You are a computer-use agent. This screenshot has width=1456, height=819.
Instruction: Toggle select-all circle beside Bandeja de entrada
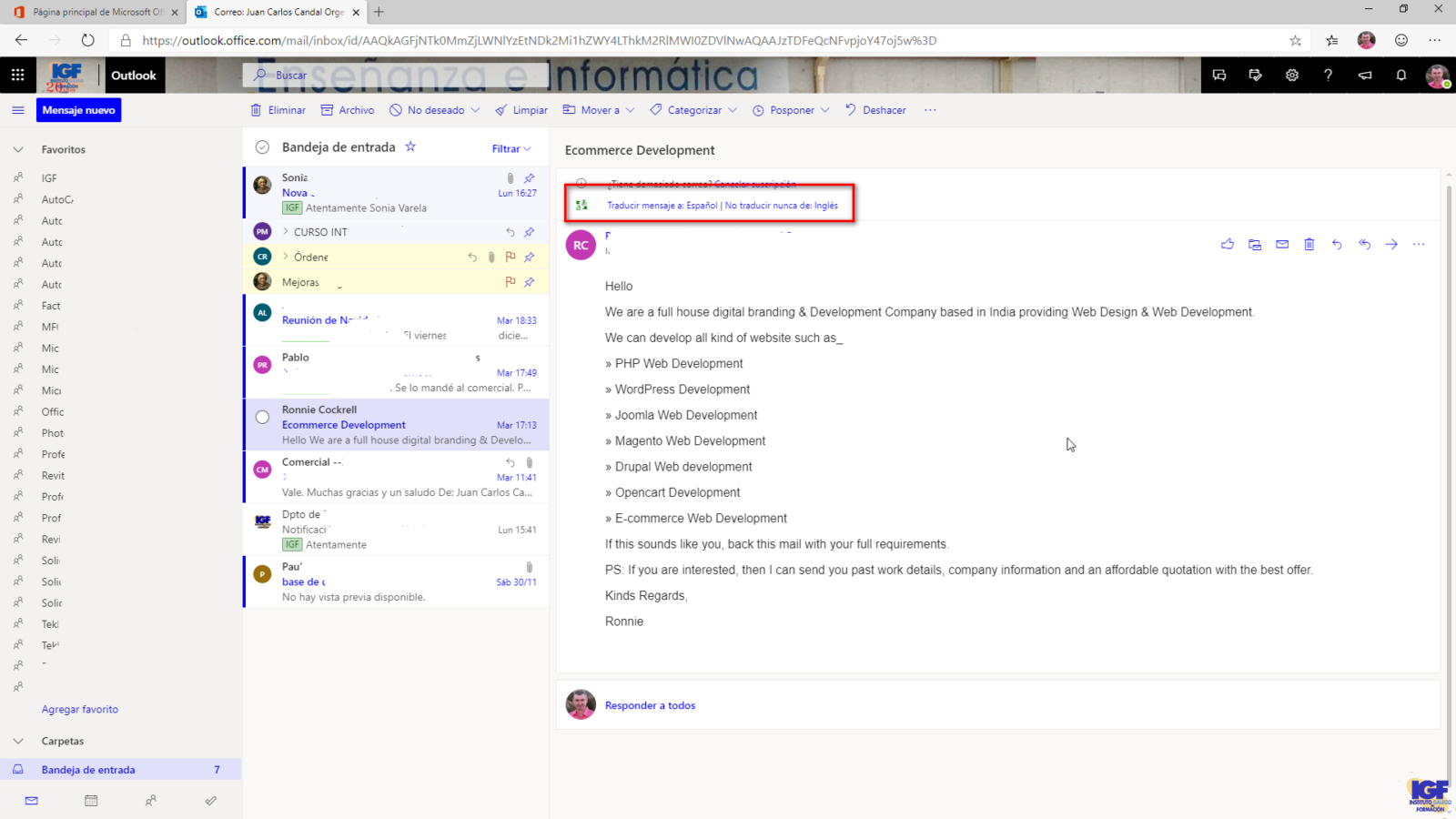[262, 147]
